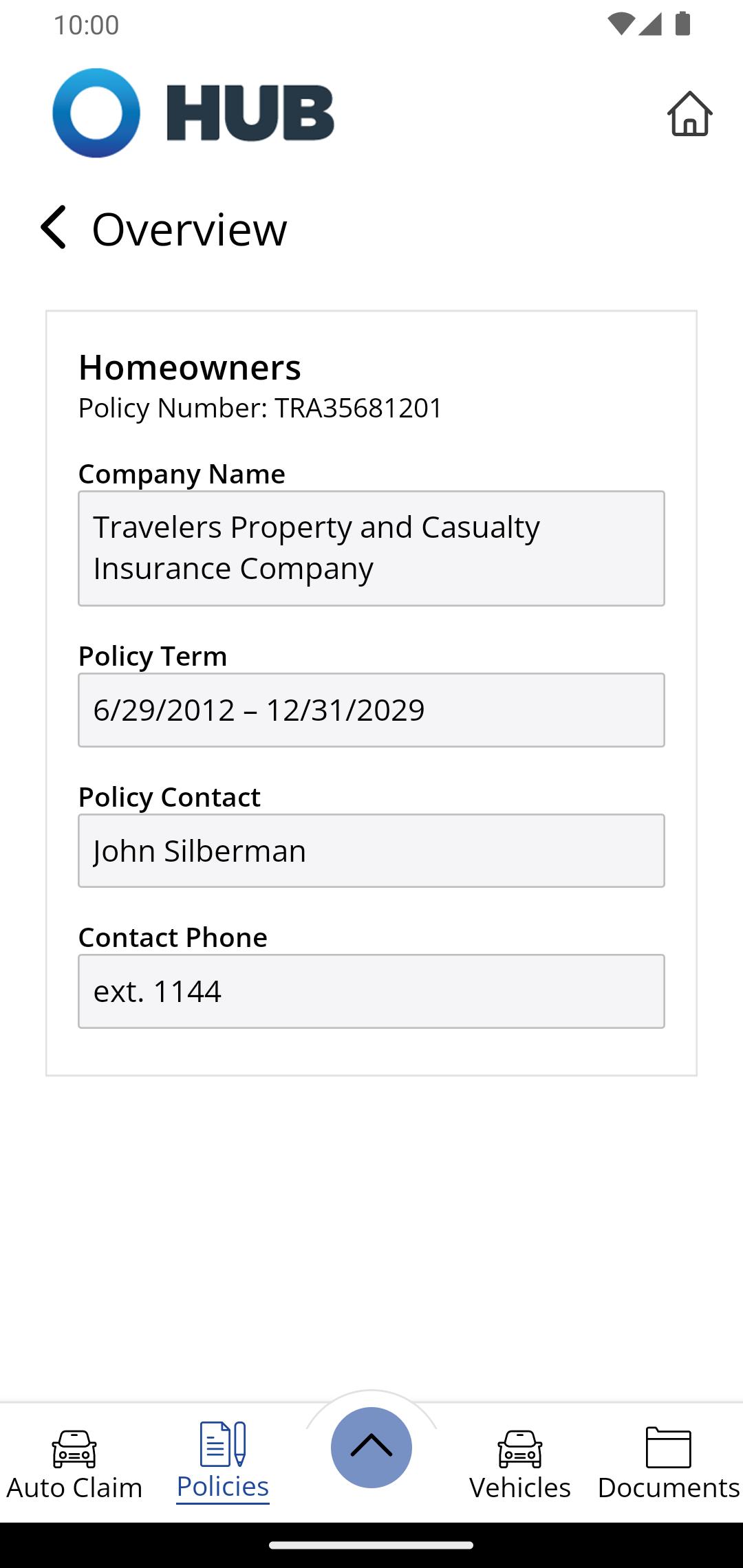Click the HUB logo
Image resolution: width=743 pixels, height=1568 pixels.
tap(193, 113)
